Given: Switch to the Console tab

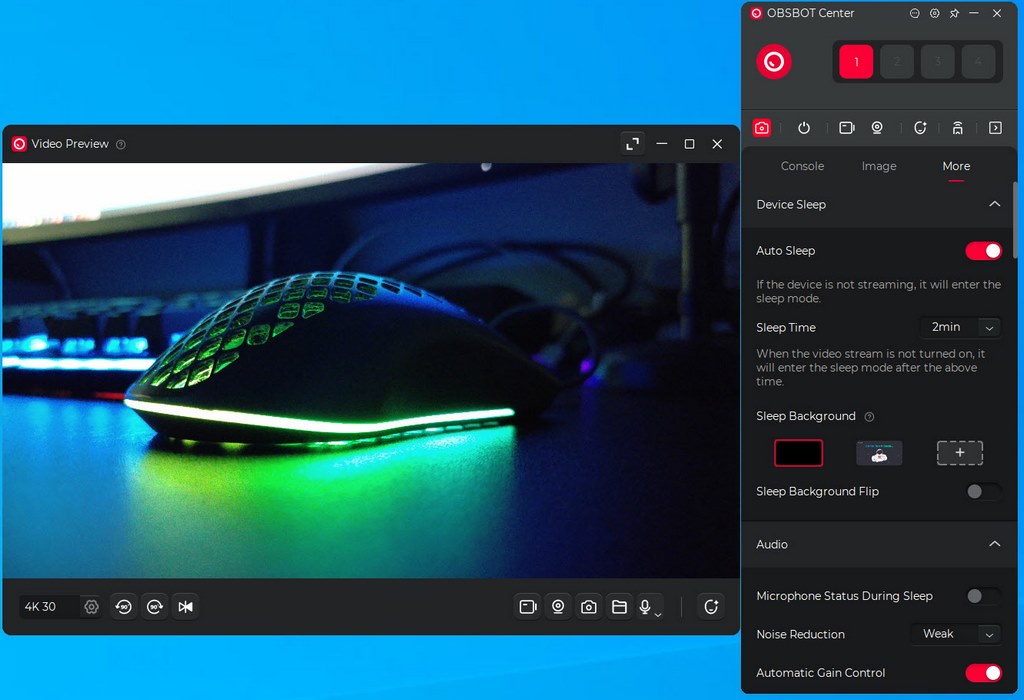Looking at the screenshot, I should tap(802, 166).
